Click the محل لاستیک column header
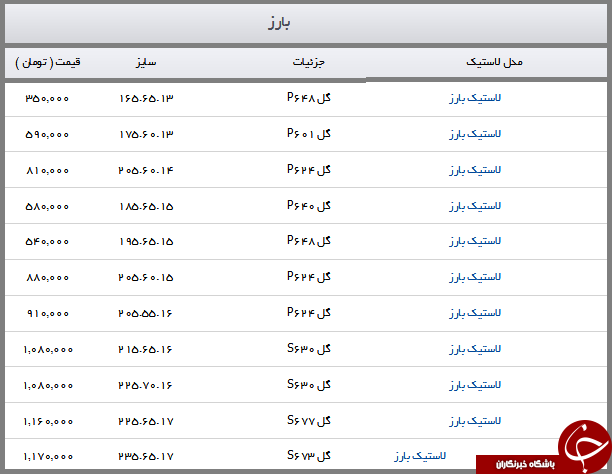This screenshot has width=612, height=474. click(494, 62)
